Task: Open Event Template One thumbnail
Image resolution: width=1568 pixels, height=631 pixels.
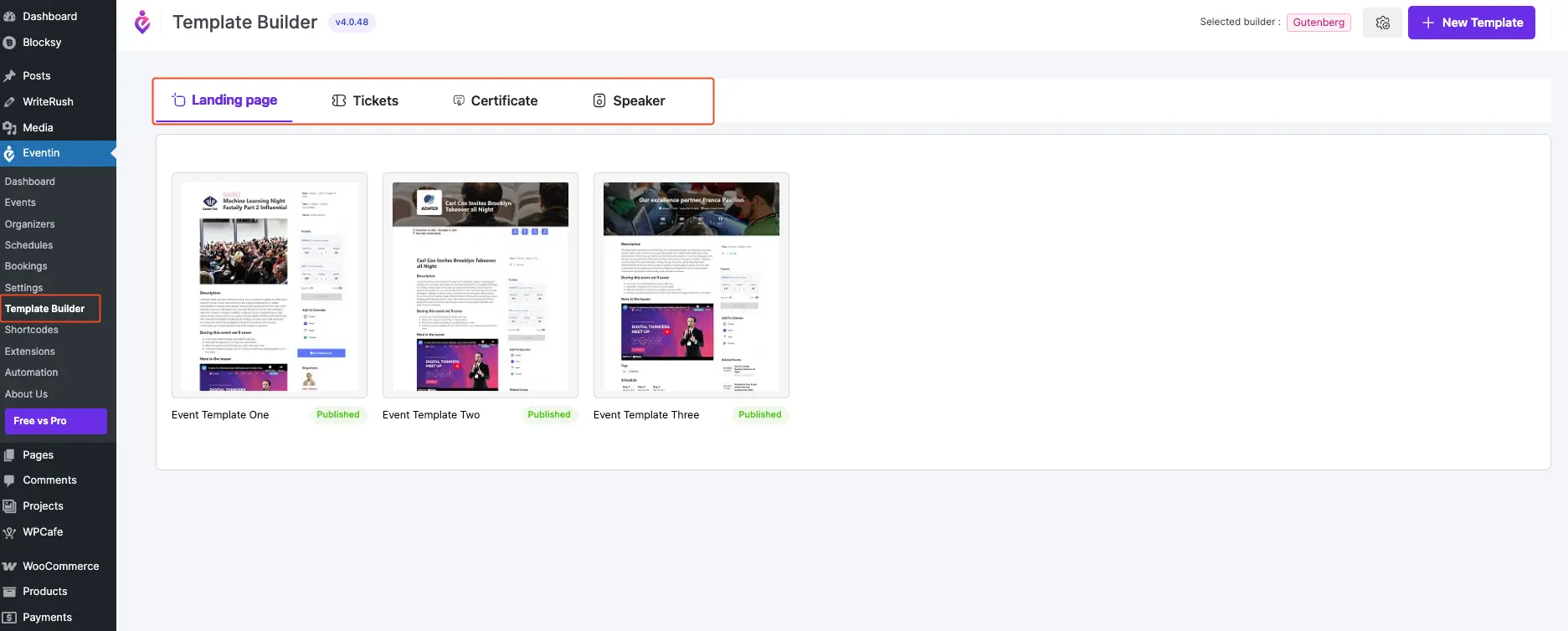Action: [x=270, y=285]
